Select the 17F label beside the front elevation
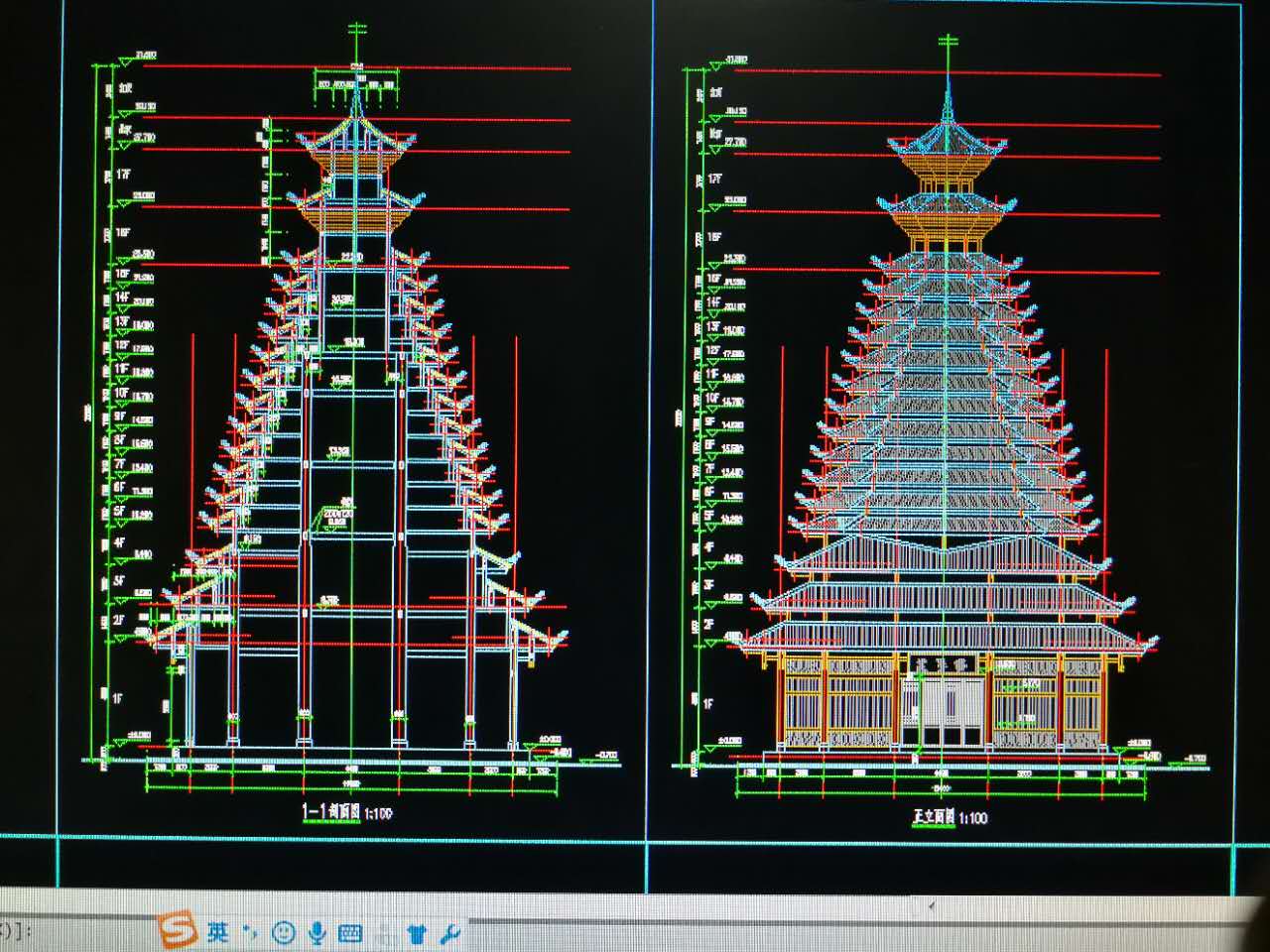Viewport: 1270px width, 952px height. [714, 179]
